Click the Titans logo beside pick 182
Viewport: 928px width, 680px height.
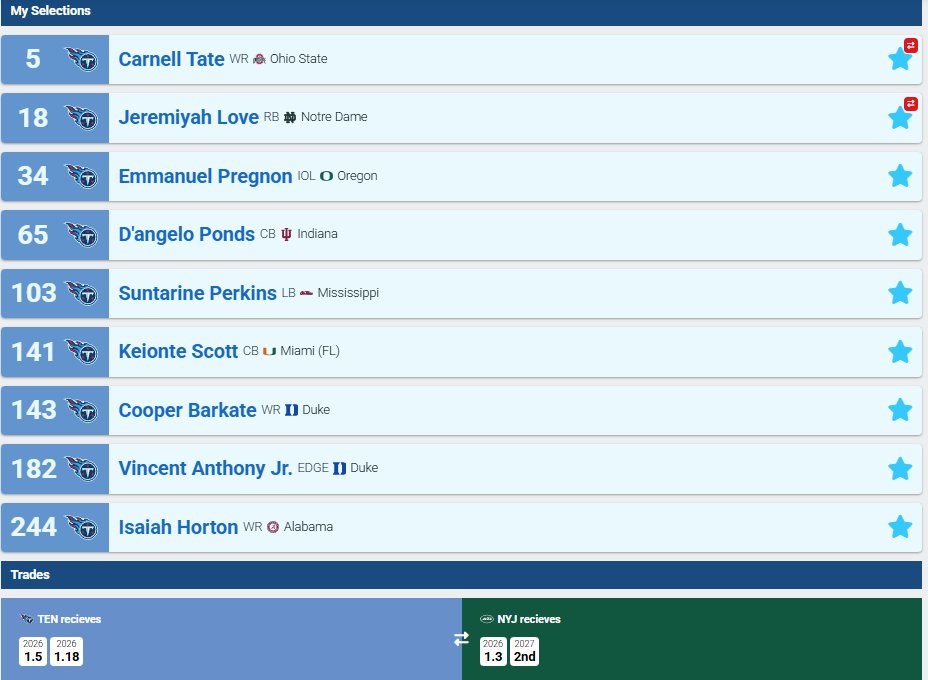[81, 469]
